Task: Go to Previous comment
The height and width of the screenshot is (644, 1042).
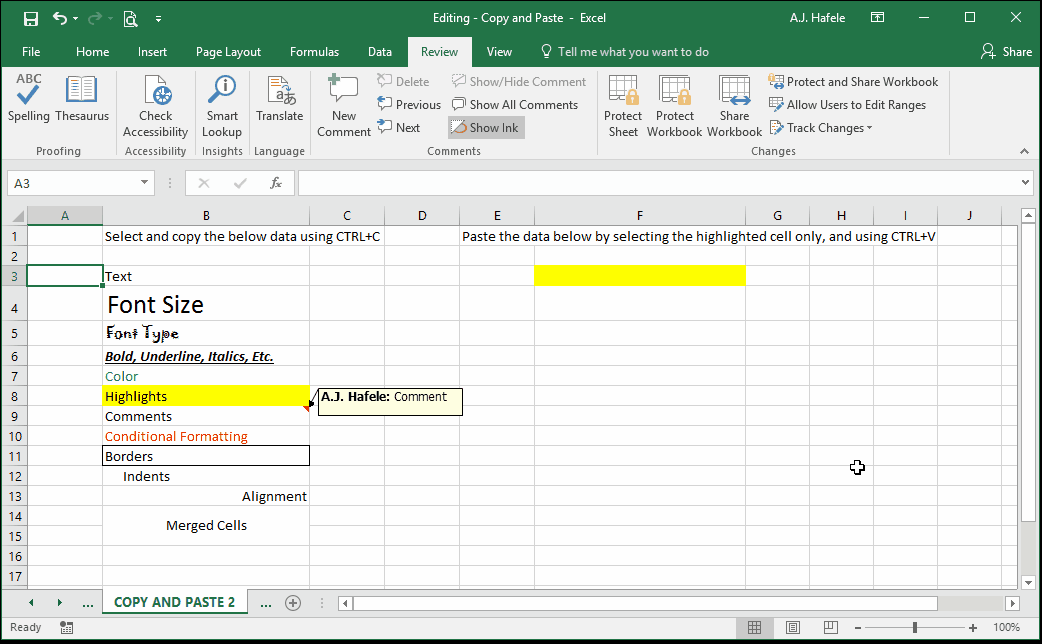Action: tap(409, 104)
